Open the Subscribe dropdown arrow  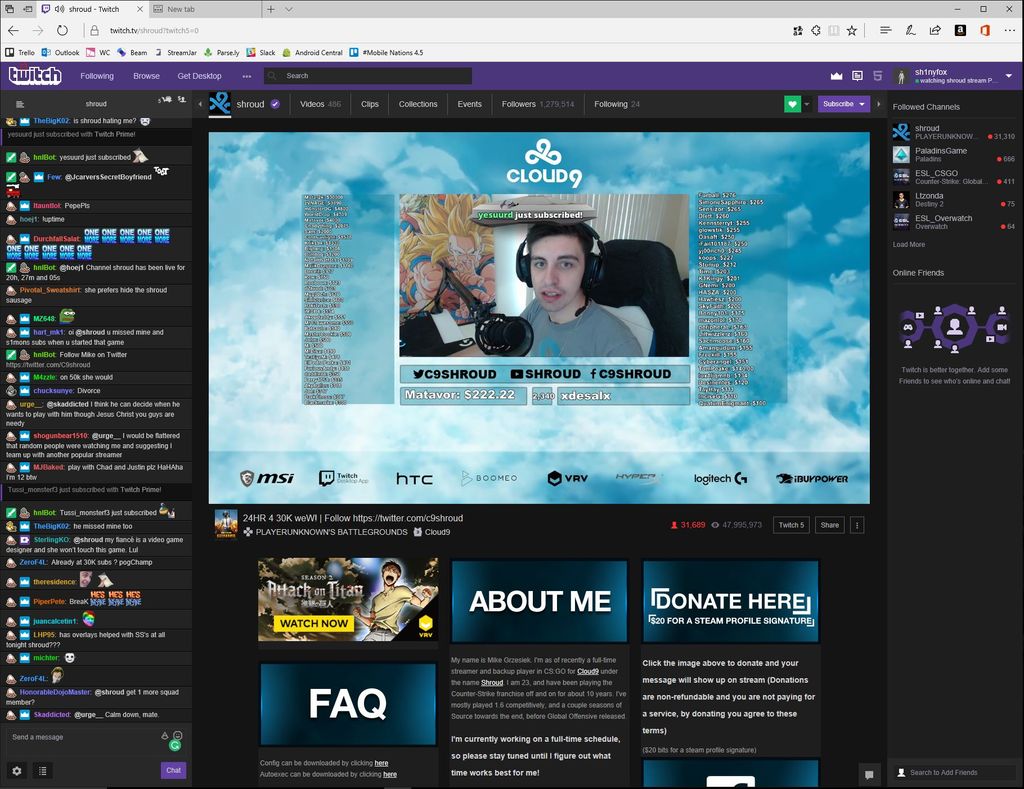pyautogui.click(x=861, y=104)
